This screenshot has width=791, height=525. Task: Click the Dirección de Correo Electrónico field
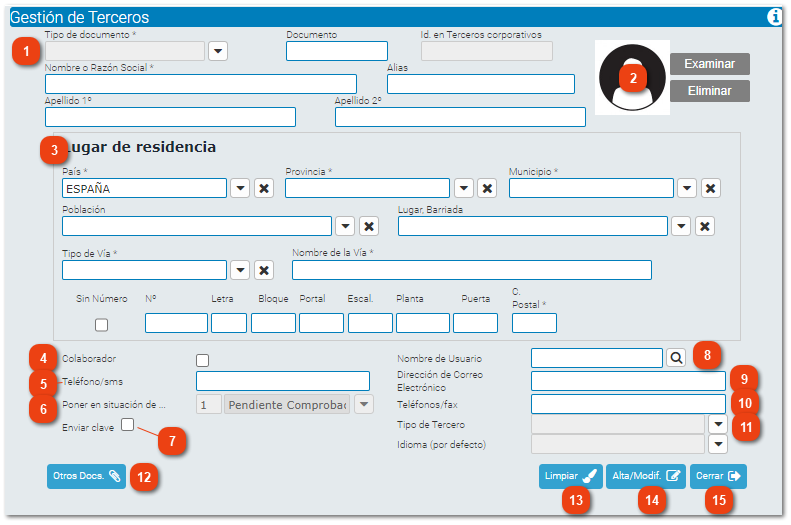(x=628, y=381)
